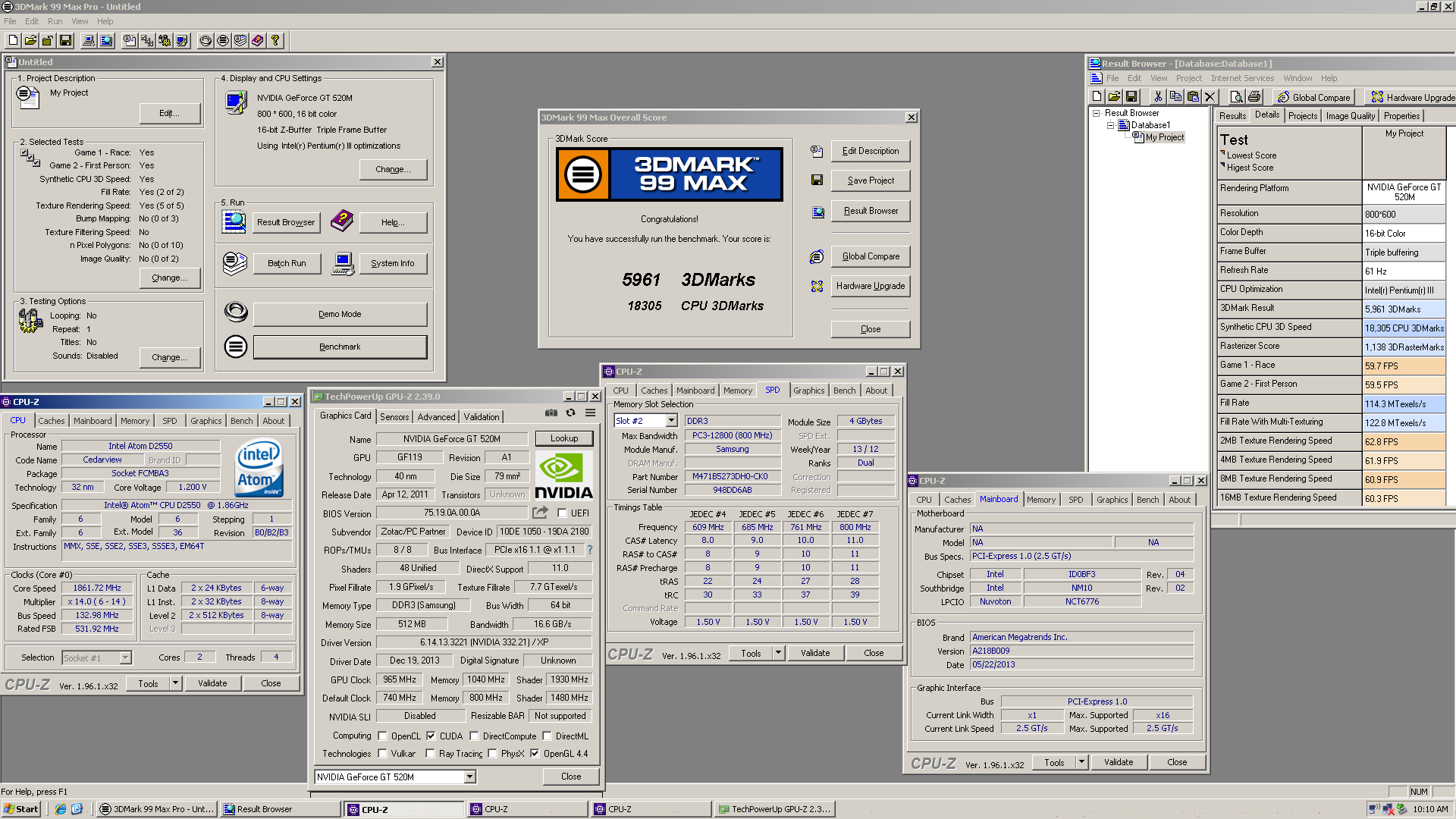Open the Slot #2 dropdown in CPU-Z SPD

click(x=671, y=421)
